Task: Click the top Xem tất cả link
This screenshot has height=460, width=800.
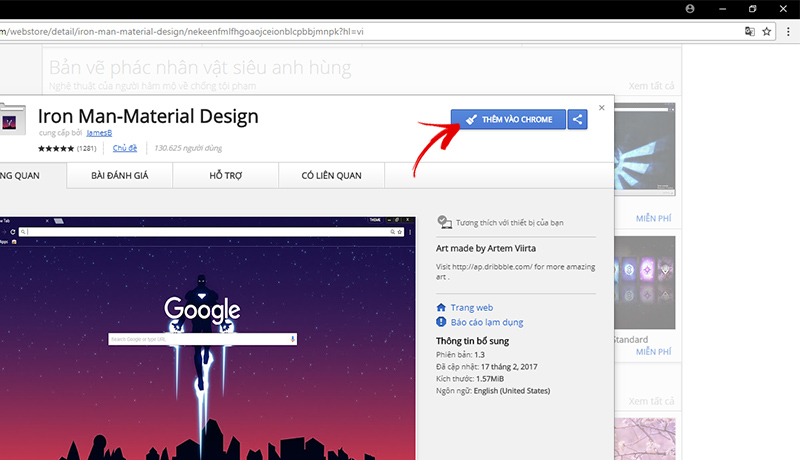Action: point(651,86)
